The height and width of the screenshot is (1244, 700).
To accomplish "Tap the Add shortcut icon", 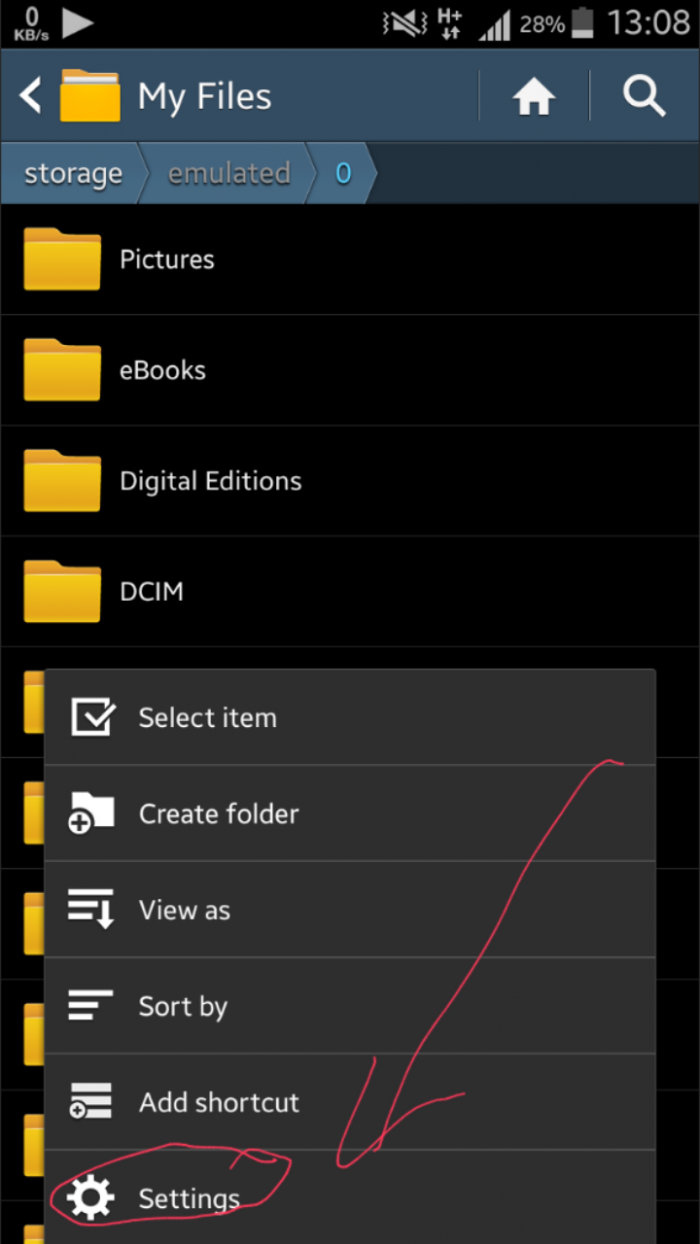I will [x=91, y=1101].
